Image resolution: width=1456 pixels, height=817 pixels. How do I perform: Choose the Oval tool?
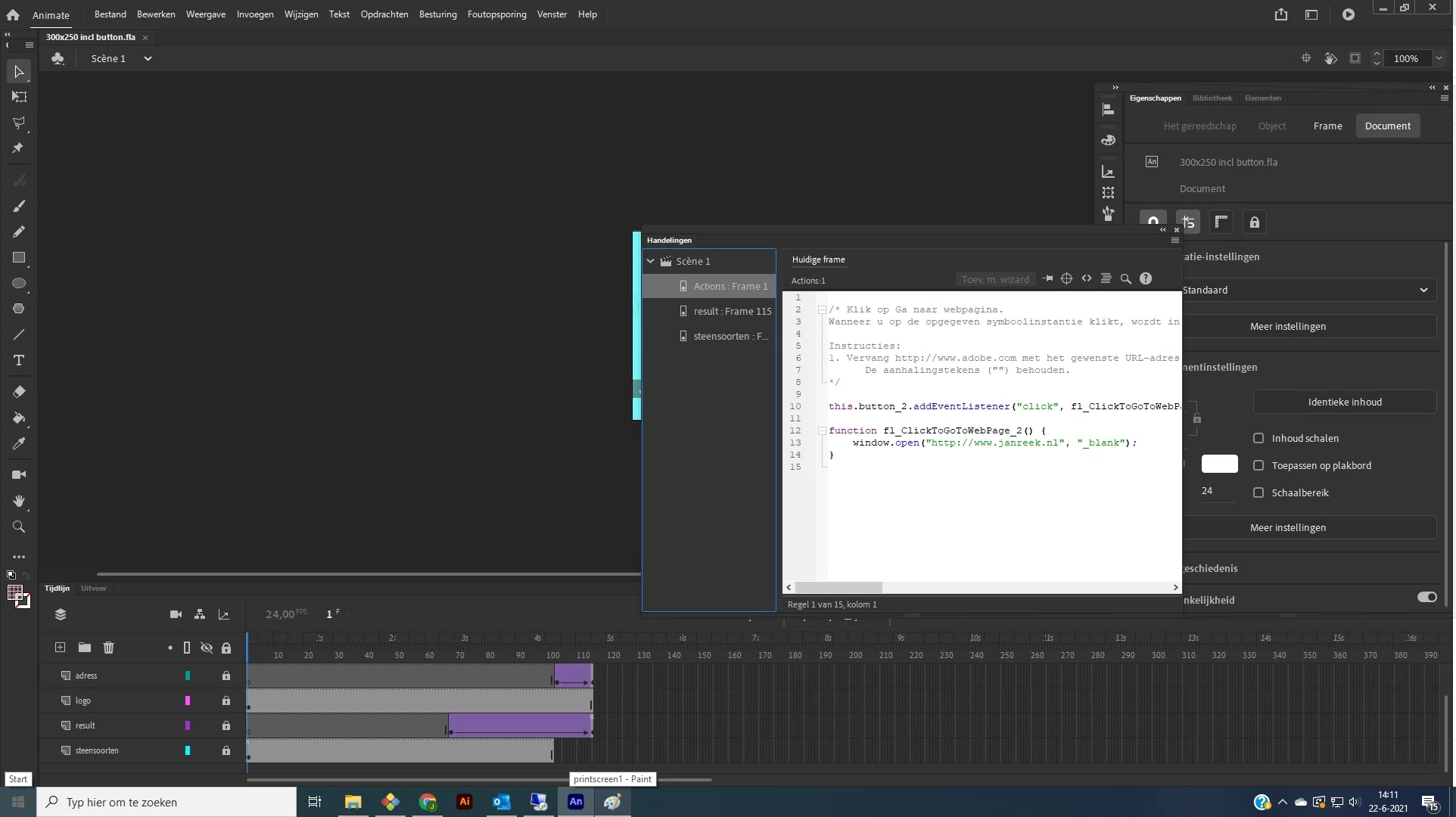click(19, 284)
